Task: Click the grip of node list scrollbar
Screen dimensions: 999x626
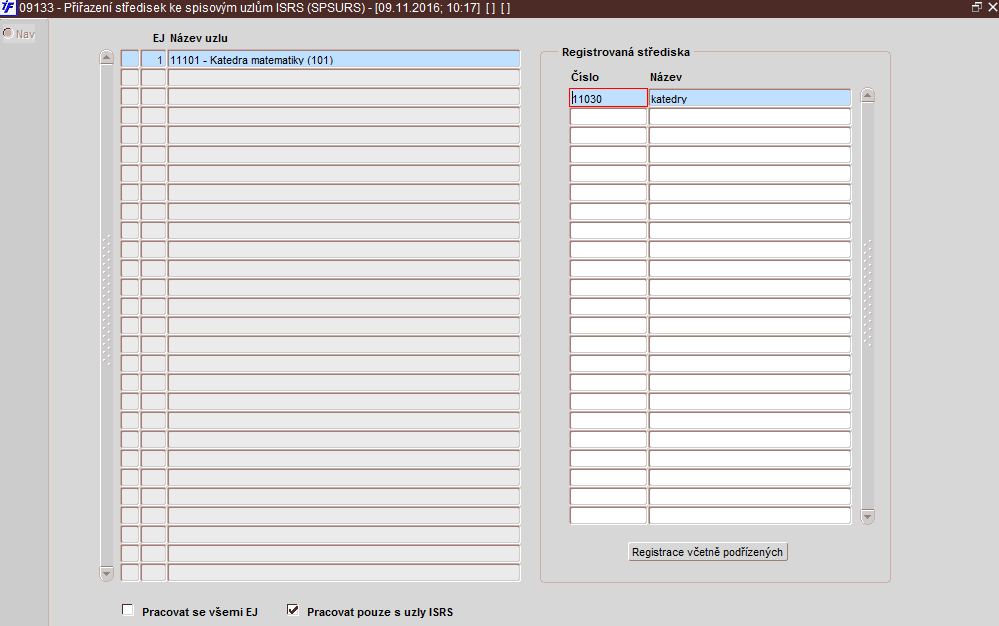Action: coord(107,300)
